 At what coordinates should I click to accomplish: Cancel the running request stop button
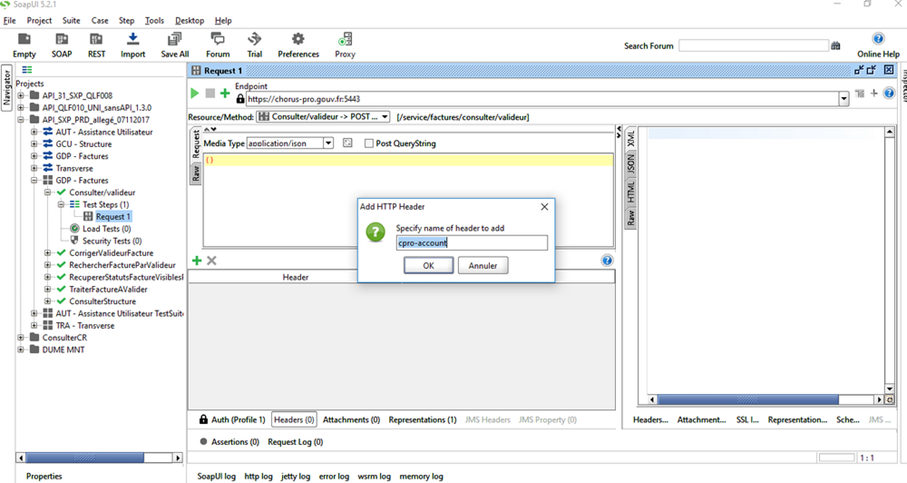coord(210,93)
